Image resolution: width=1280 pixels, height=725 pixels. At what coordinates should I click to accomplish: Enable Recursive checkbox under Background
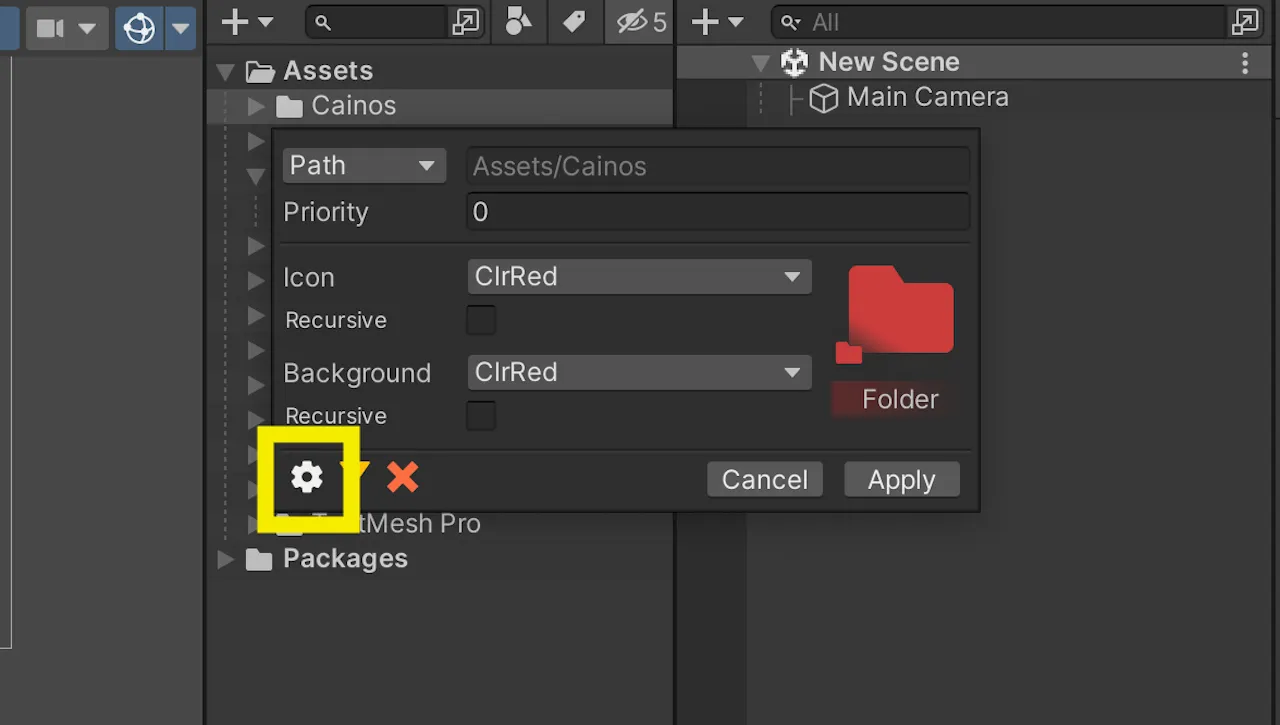pyautogui.click(x=481, y=416)
